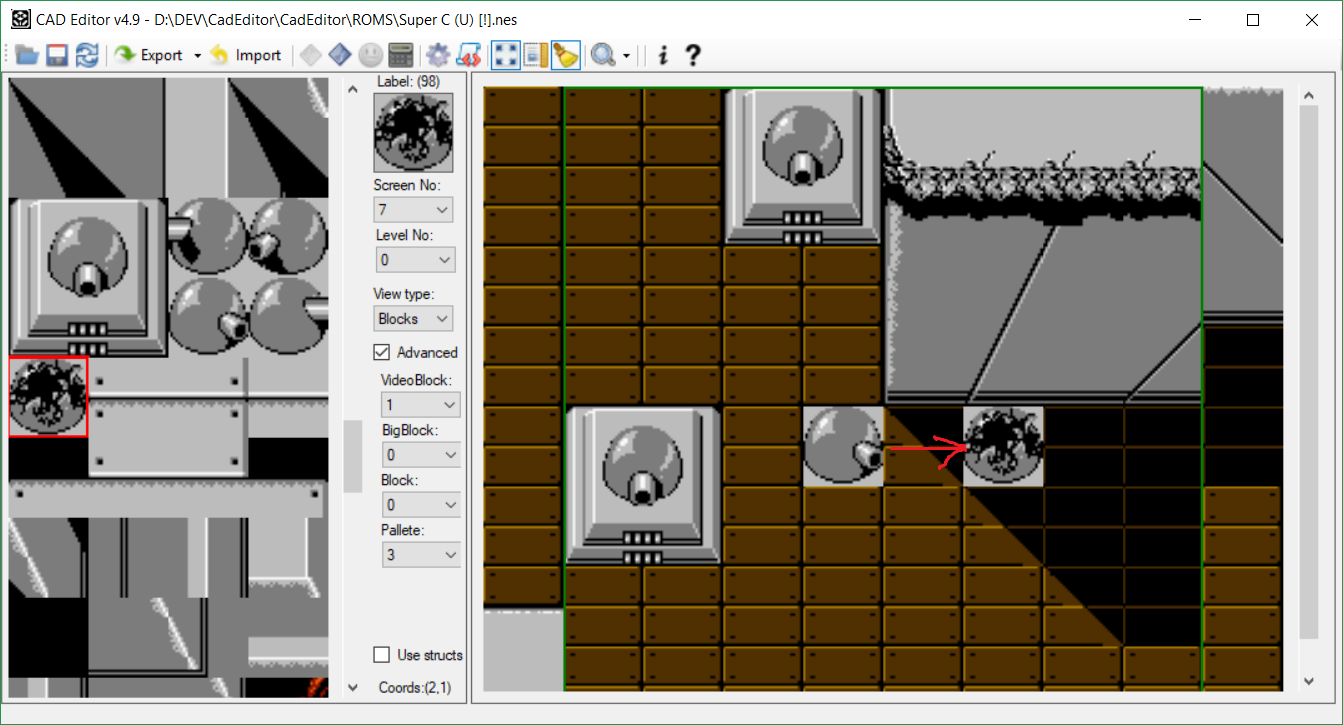This screenshot has height=725, width=1343.
Task: Open the Level No dropdown
Action: pos(415,259)
